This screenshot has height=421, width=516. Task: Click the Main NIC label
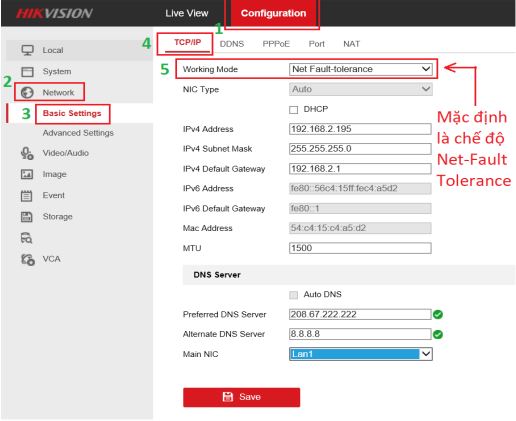click(200, 354)
